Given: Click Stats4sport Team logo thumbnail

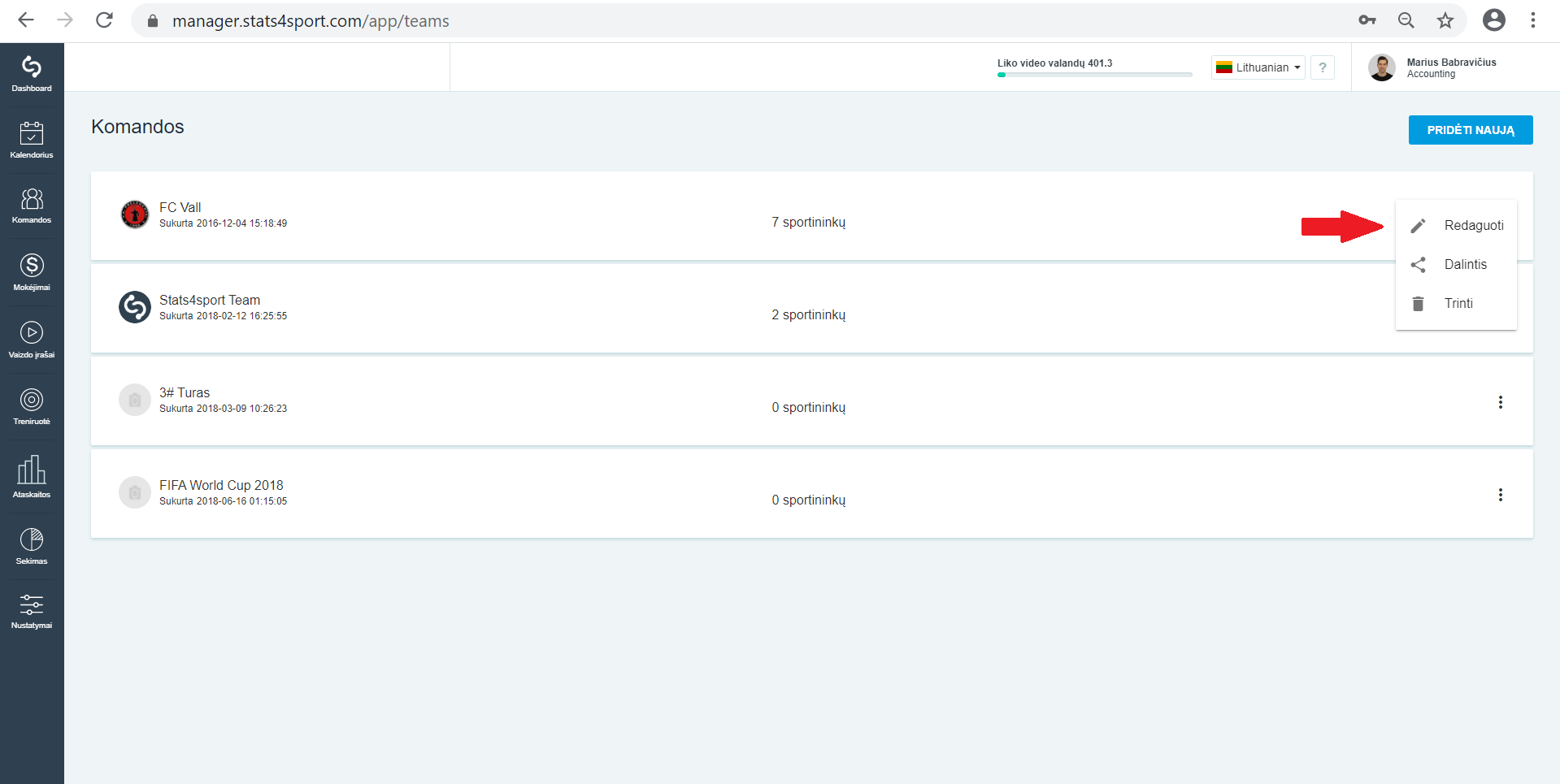Looking at the screenshot, I should [135, 307].
